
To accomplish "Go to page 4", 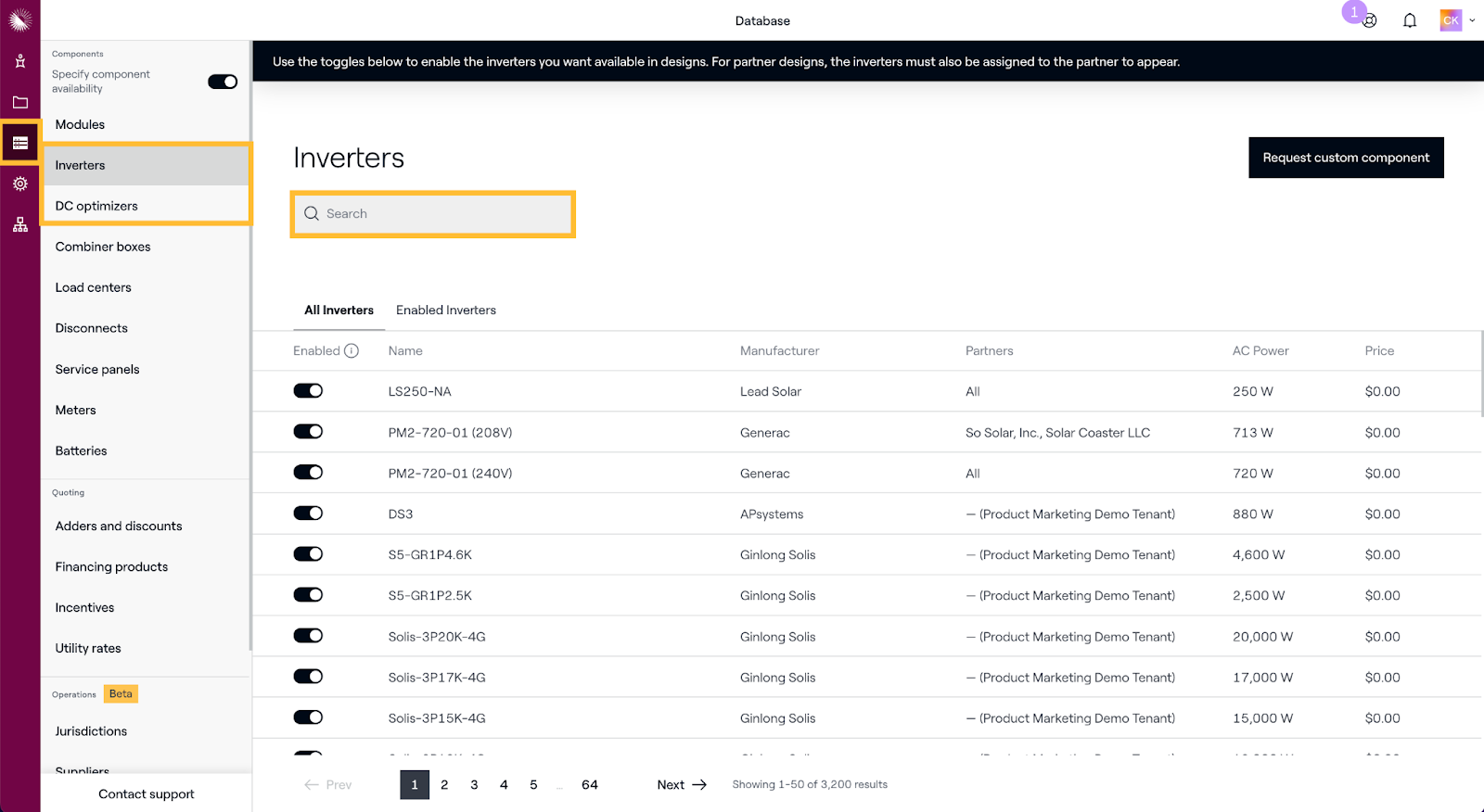I will coord(504,785).
